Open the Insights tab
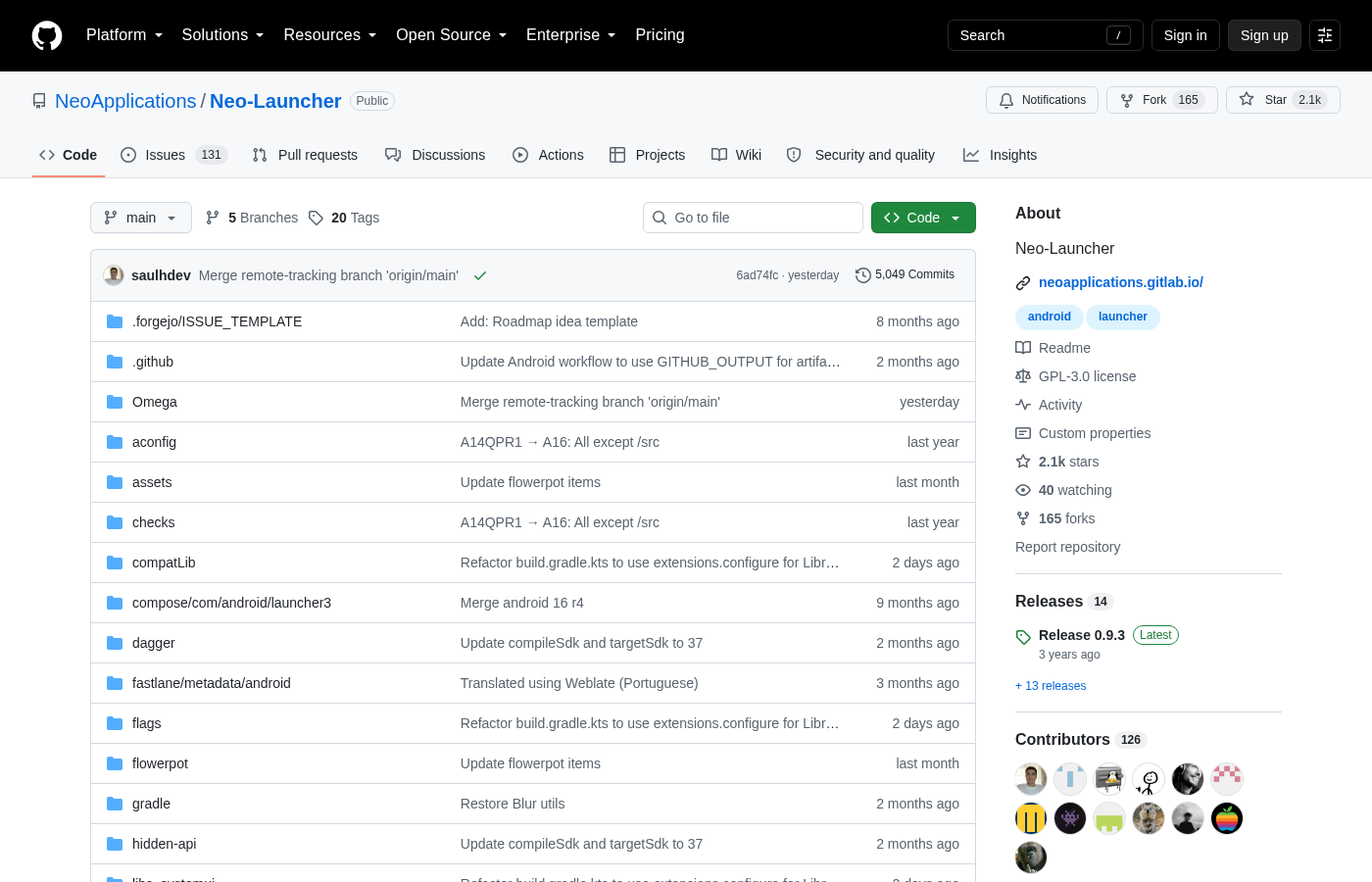The width and height of the screenshot is (1372, 882). tap(1000, 155)
